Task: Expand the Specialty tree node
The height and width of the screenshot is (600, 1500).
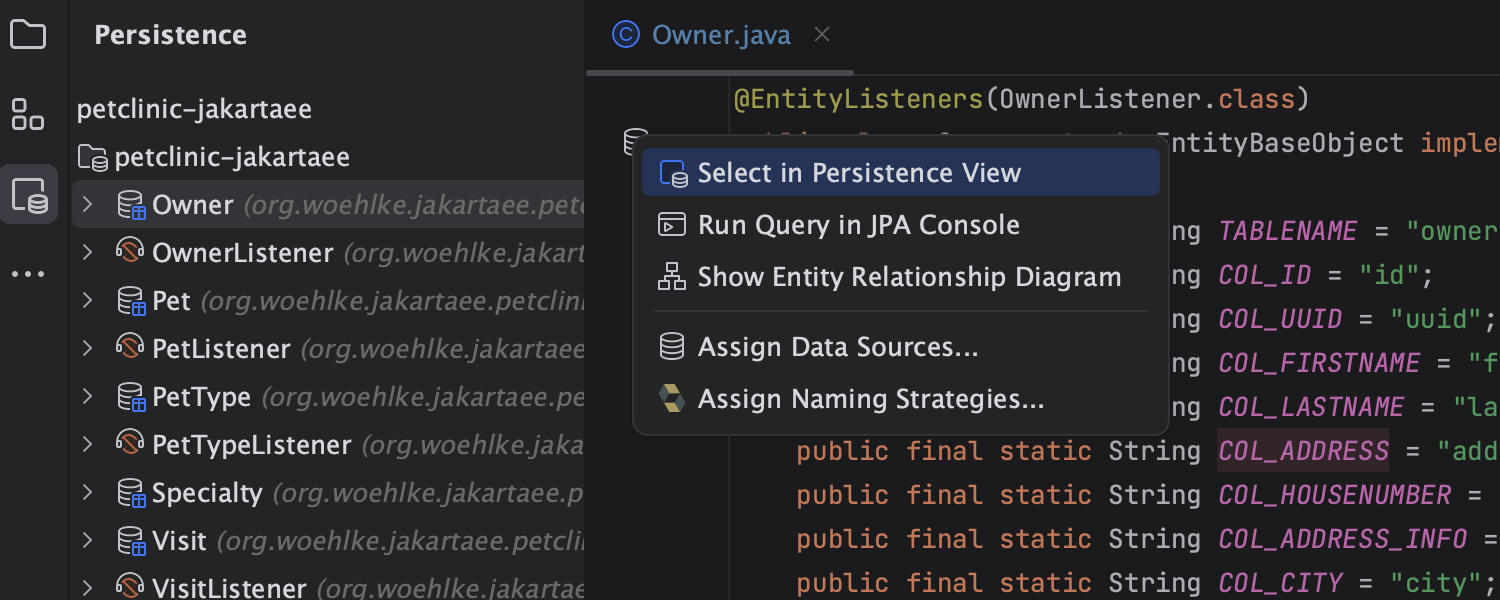Action: point(88,493)
